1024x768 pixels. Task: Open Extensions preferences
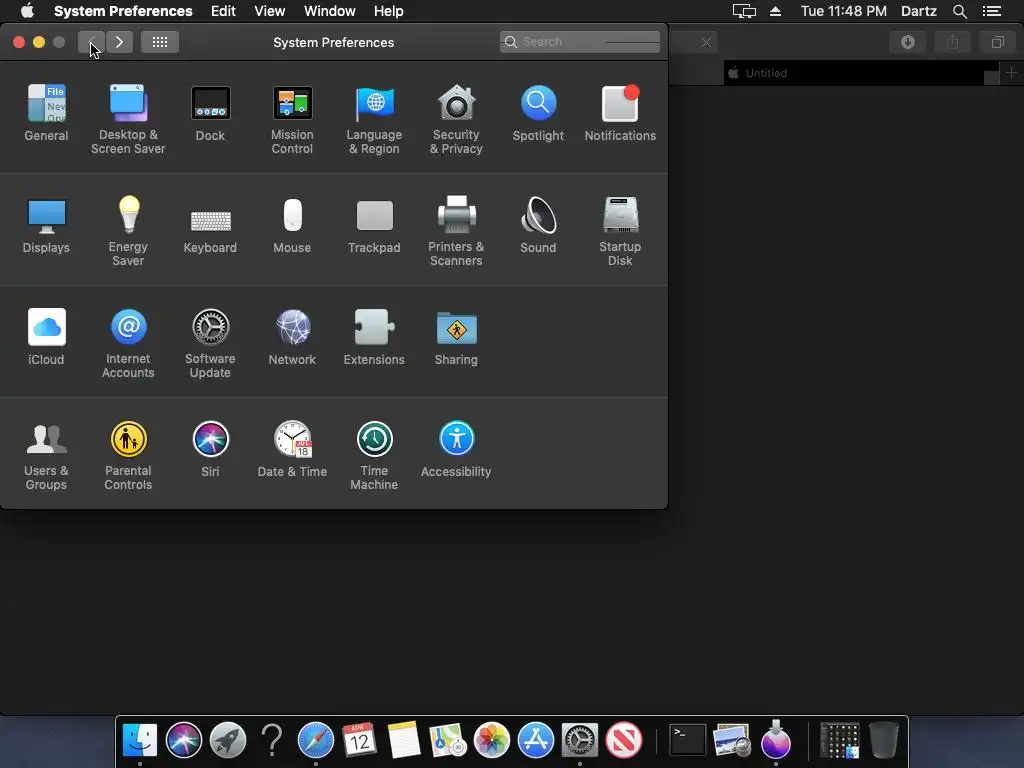pos(374,336)
